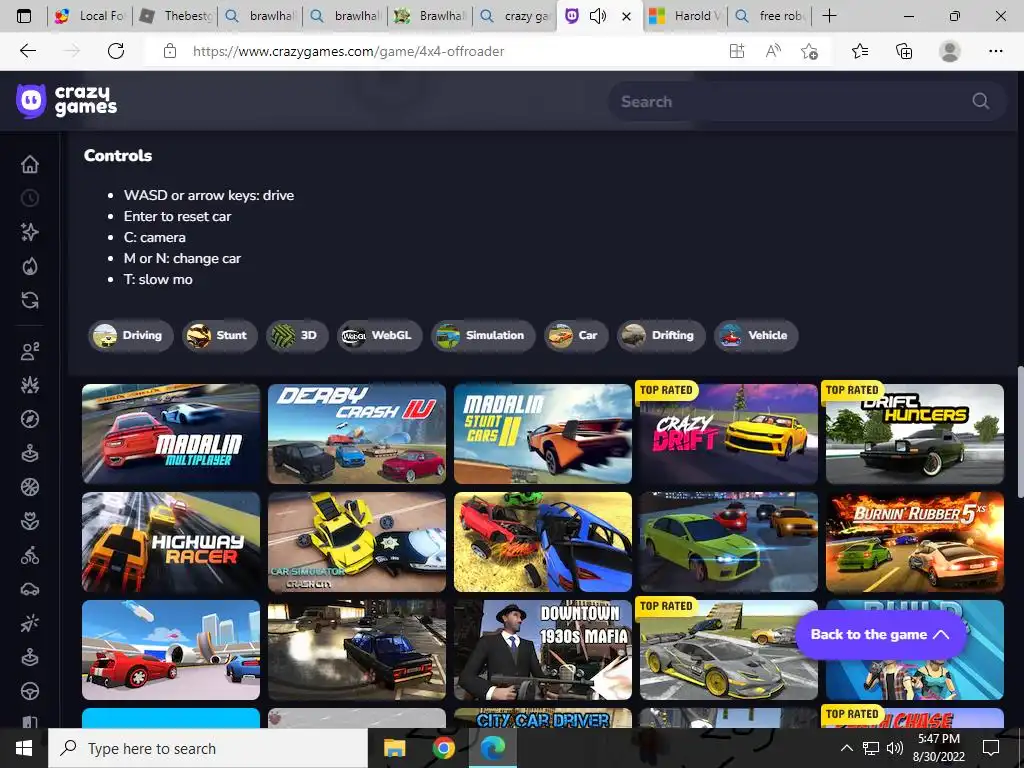Click Back to the game button

tap(880, 634)
